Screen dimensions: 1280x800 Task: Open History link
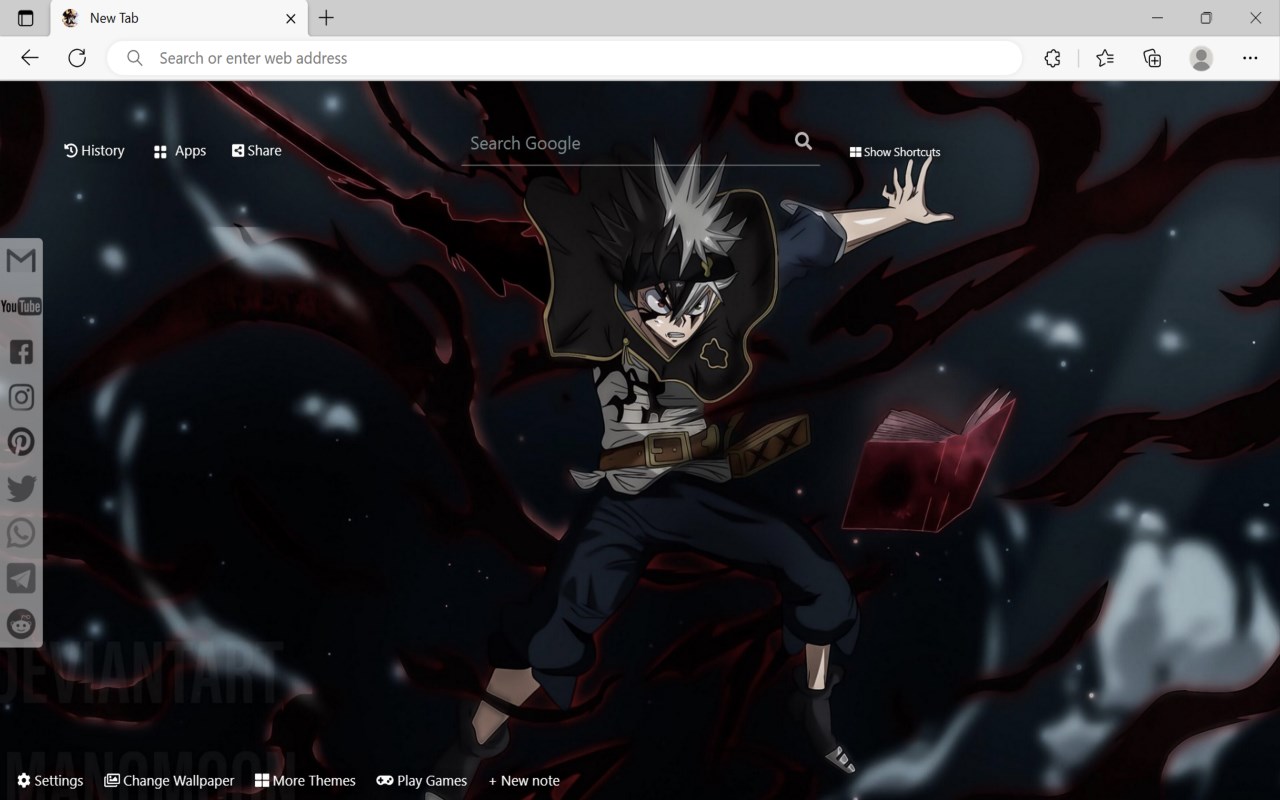tap(95, 150)
